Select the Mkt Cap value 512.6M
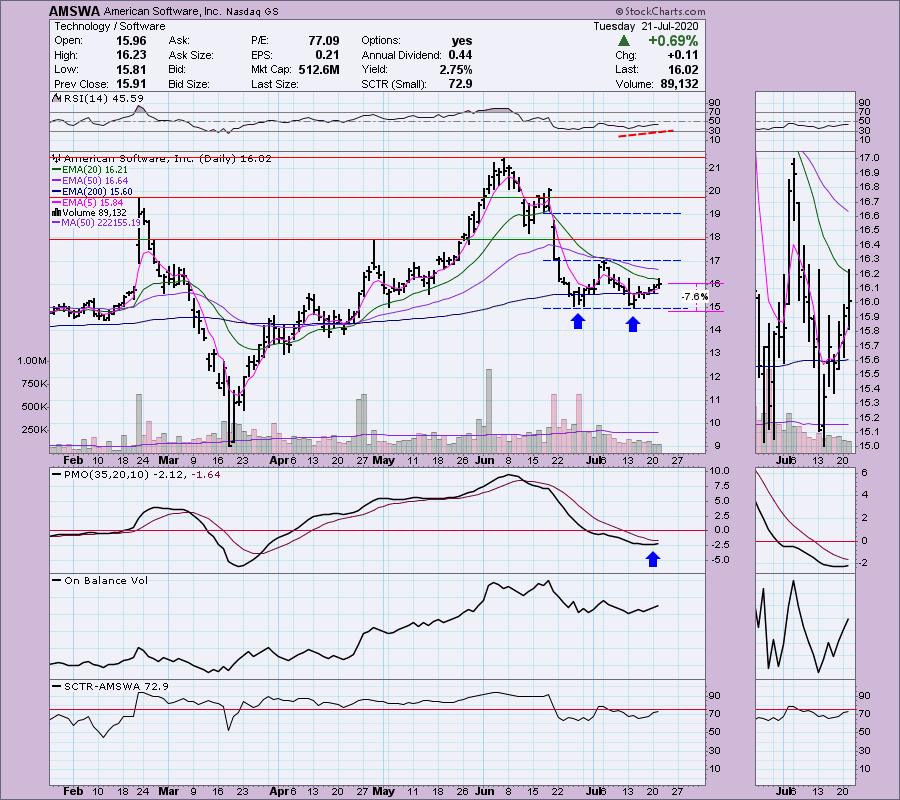The image size is (900, 800). coord(319,69)
